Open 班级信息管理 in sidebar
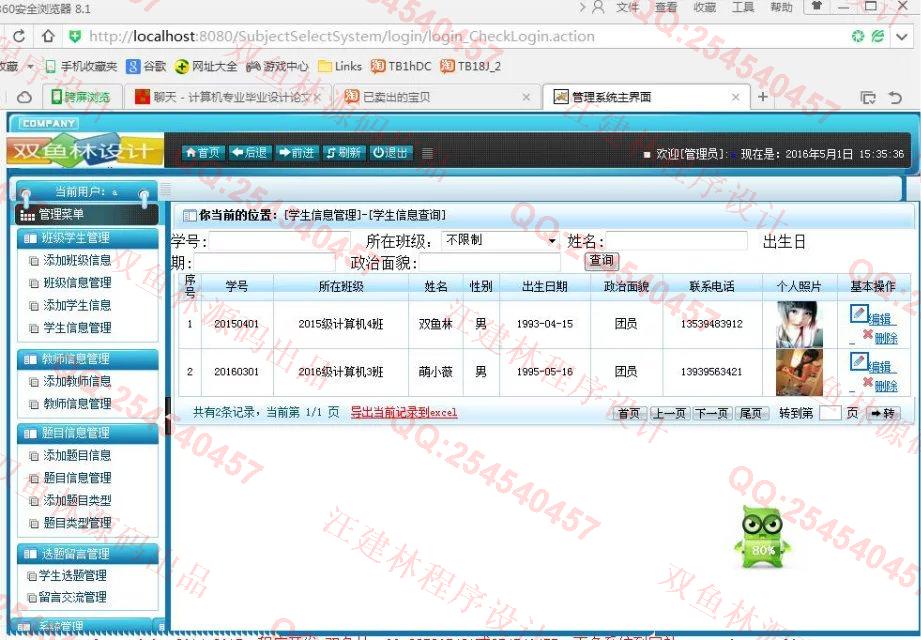Screen dimensions: 921x640 [77, 282]
